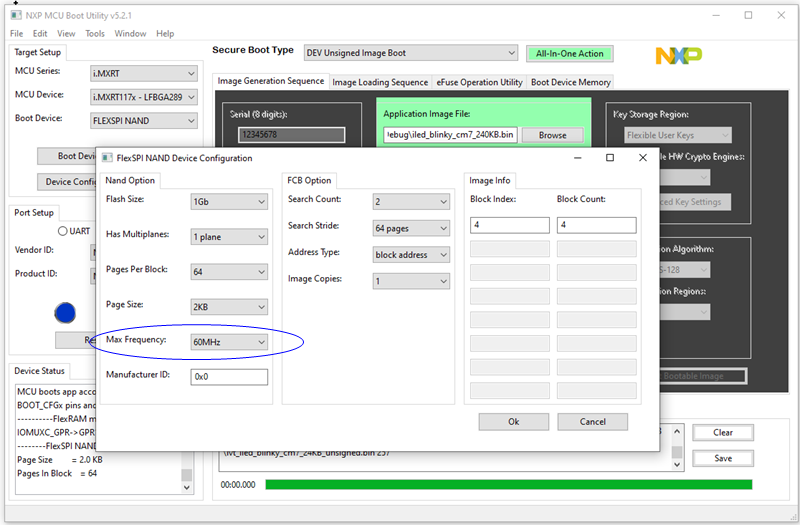This screenshot has width=800, height=525.
Task: Open the Search Count dropdown
Action: click(x=411, y=202)
